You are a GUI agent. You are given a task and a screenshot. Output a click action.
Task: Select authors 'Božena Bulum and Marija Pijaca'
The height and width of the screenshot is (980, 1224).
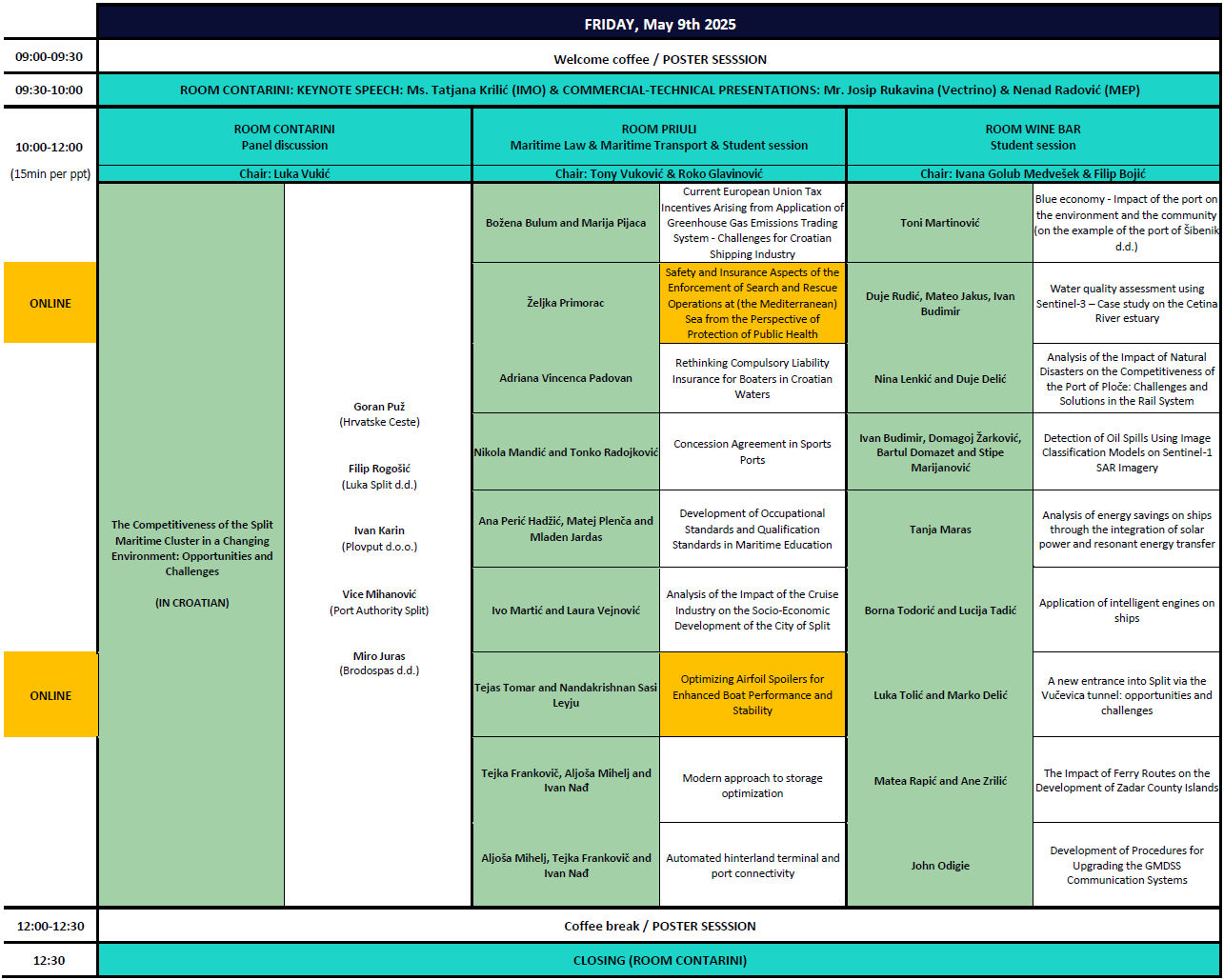(x=566, y=223)
